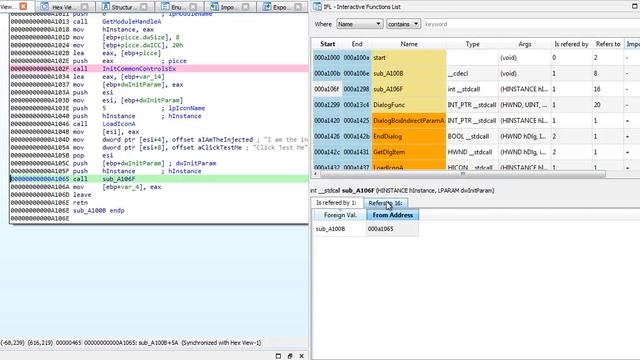
Task: Select the 'start' function name cell
Action: point(409,58)
